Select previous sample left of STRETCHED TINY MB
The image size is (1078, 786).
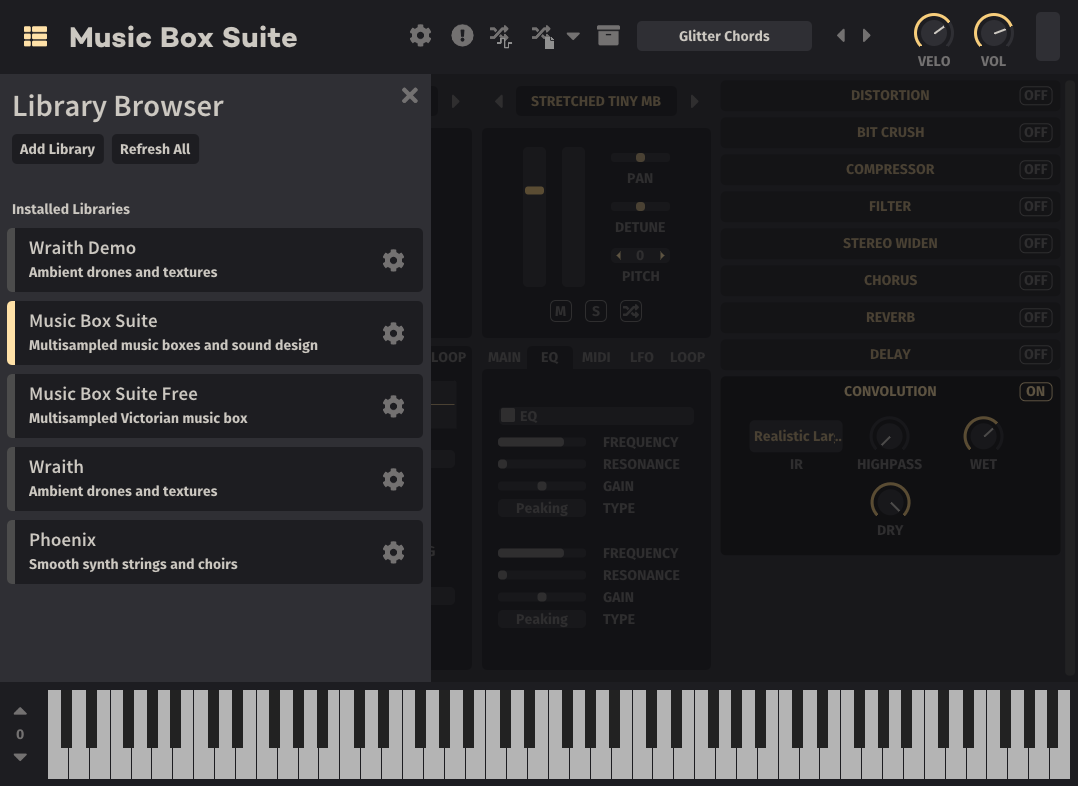click(x=499, y=101)
